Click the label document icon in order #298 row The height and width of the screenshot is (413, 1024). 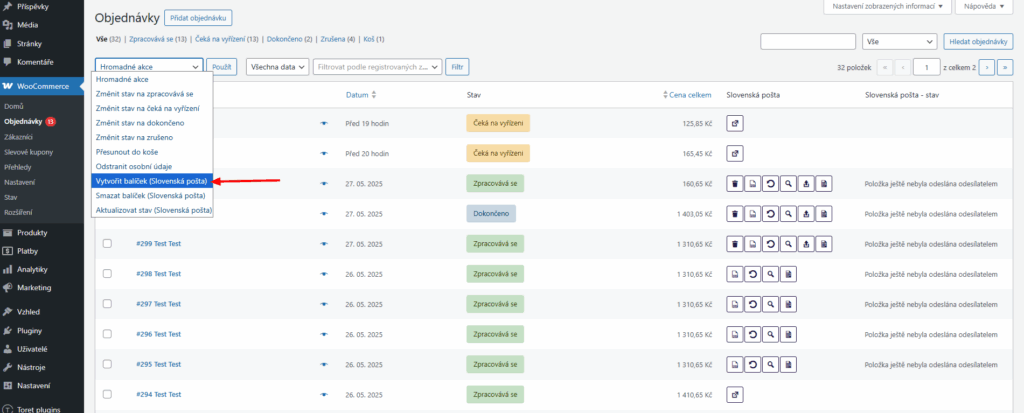pyautogui.click(x=735, y=274)
